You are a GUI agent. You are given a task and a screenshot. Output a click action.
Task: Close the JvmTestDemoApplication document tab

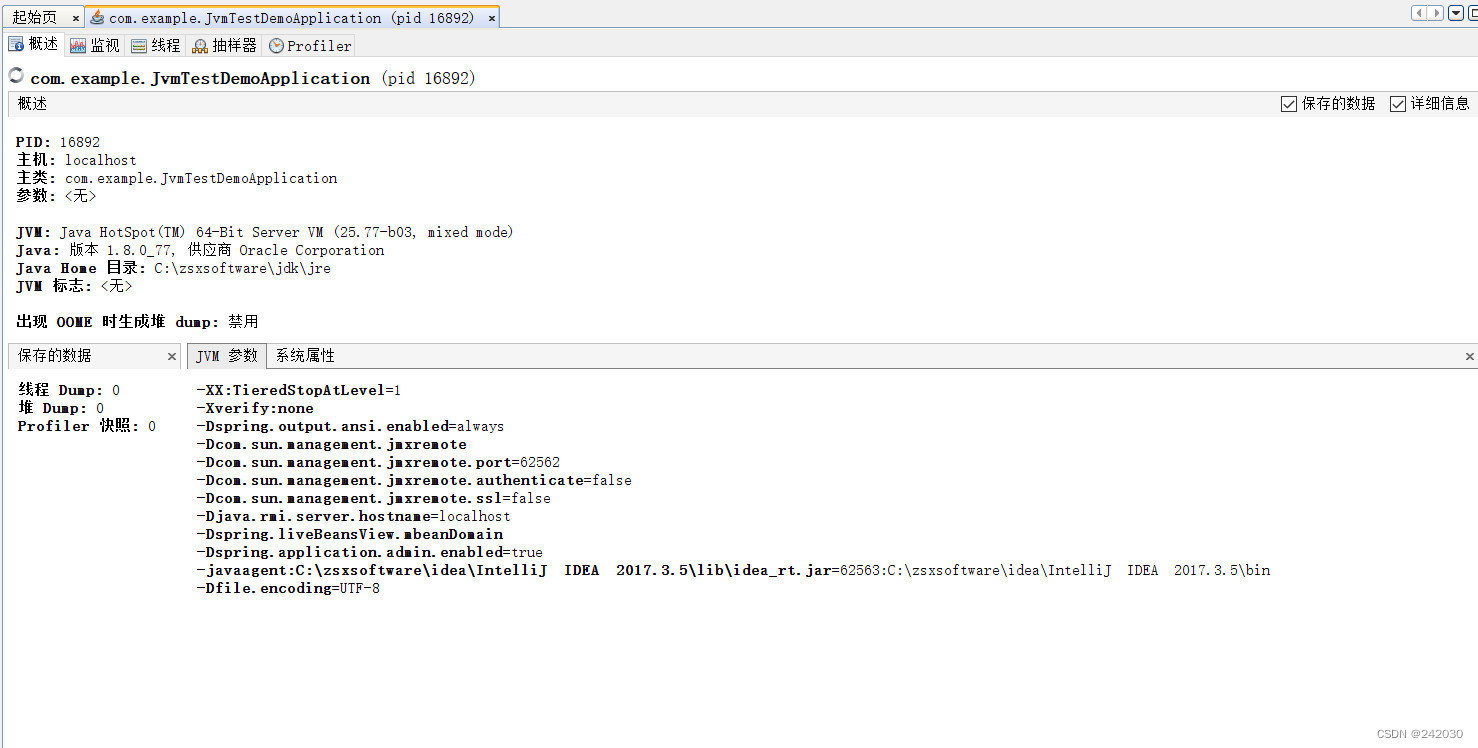492,18
